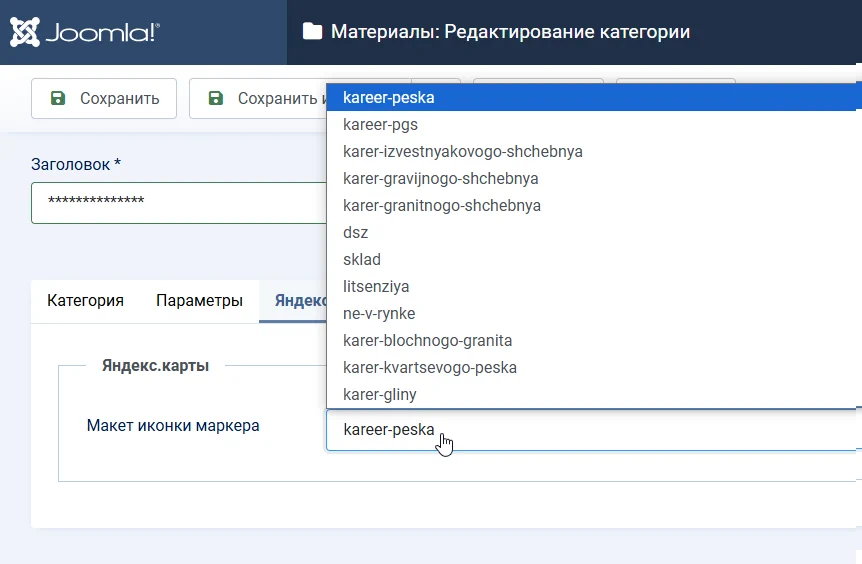Select the kareer-pgs option
The width and height of the screenshot is (862, 564).
[594, 124]
